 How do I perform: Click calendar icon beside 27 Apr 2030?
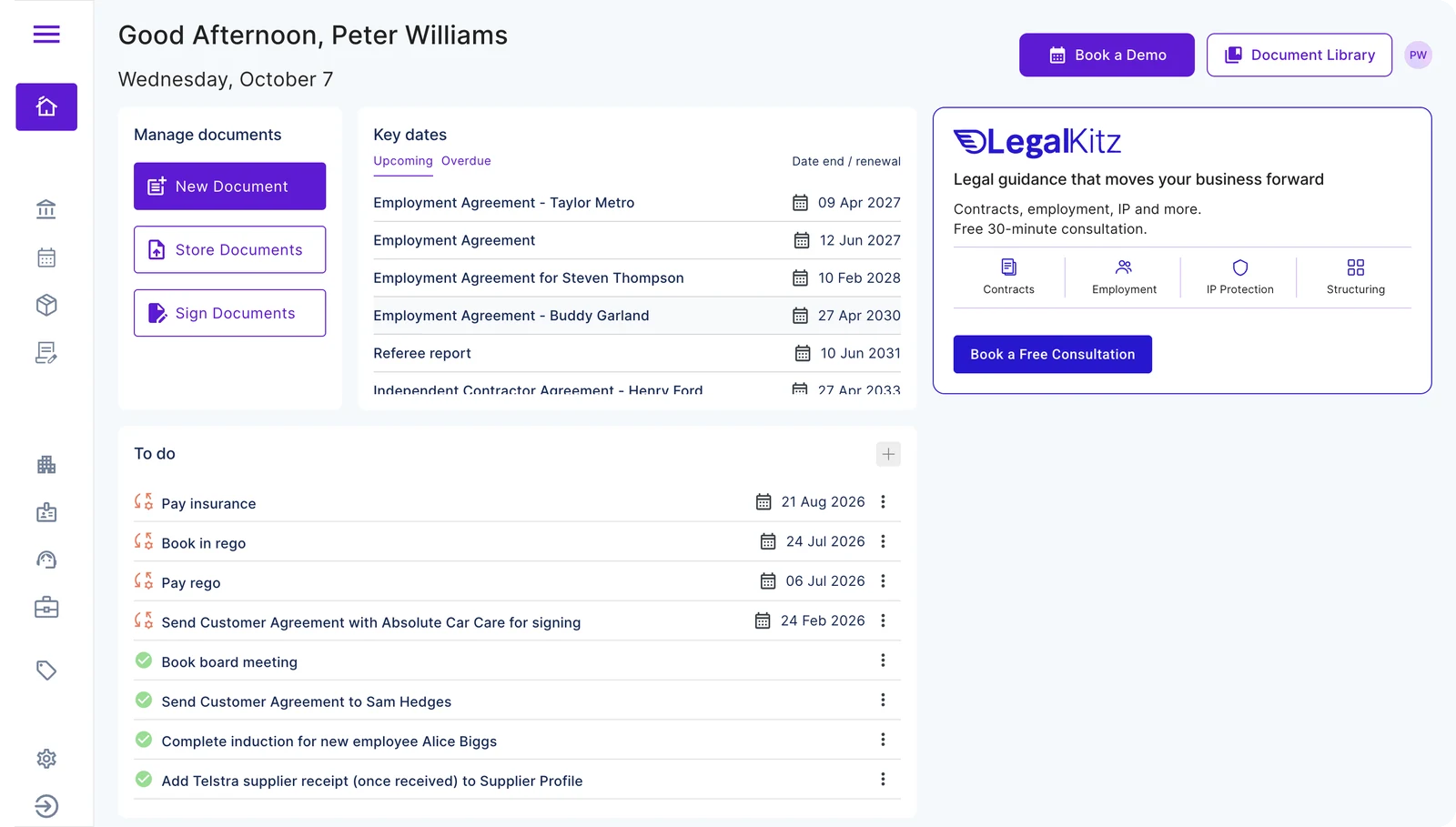[x=800, y=316]
